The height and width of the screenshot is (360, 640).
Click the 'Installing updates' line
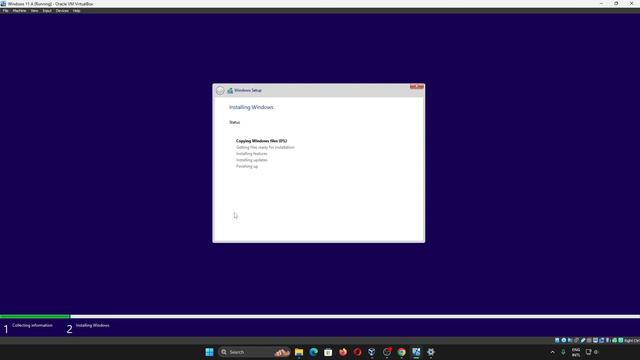click(251, 160)
